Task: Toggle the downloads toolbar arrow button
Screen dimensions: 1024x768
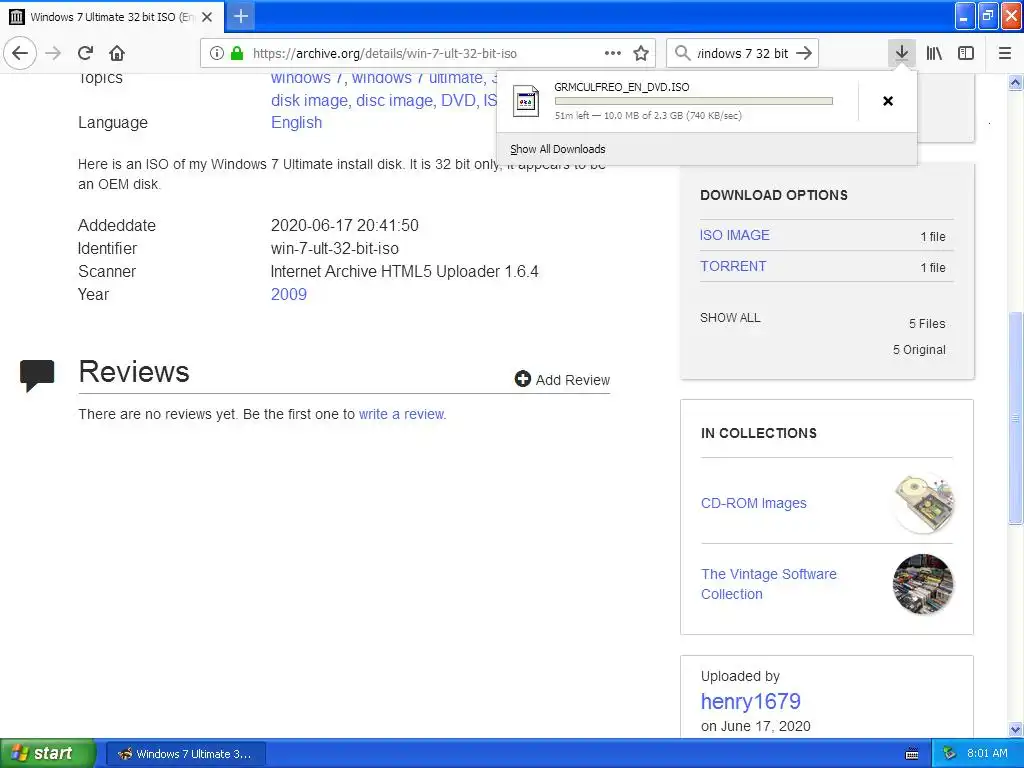Action: pos(902,53)
